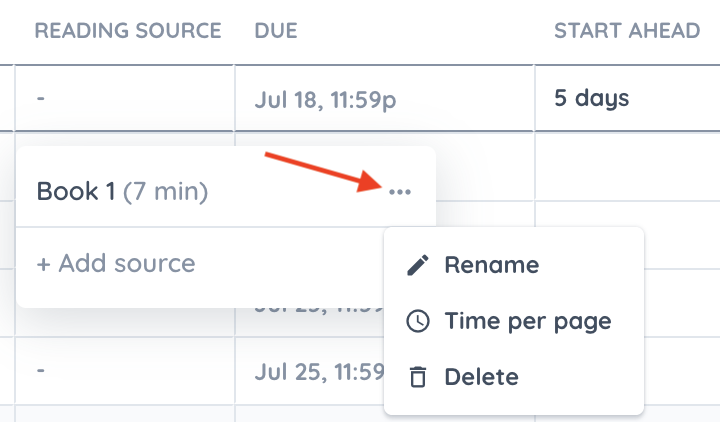Click the Reading Source column header
Screen dimensions: 720x422
coord(128,31)
